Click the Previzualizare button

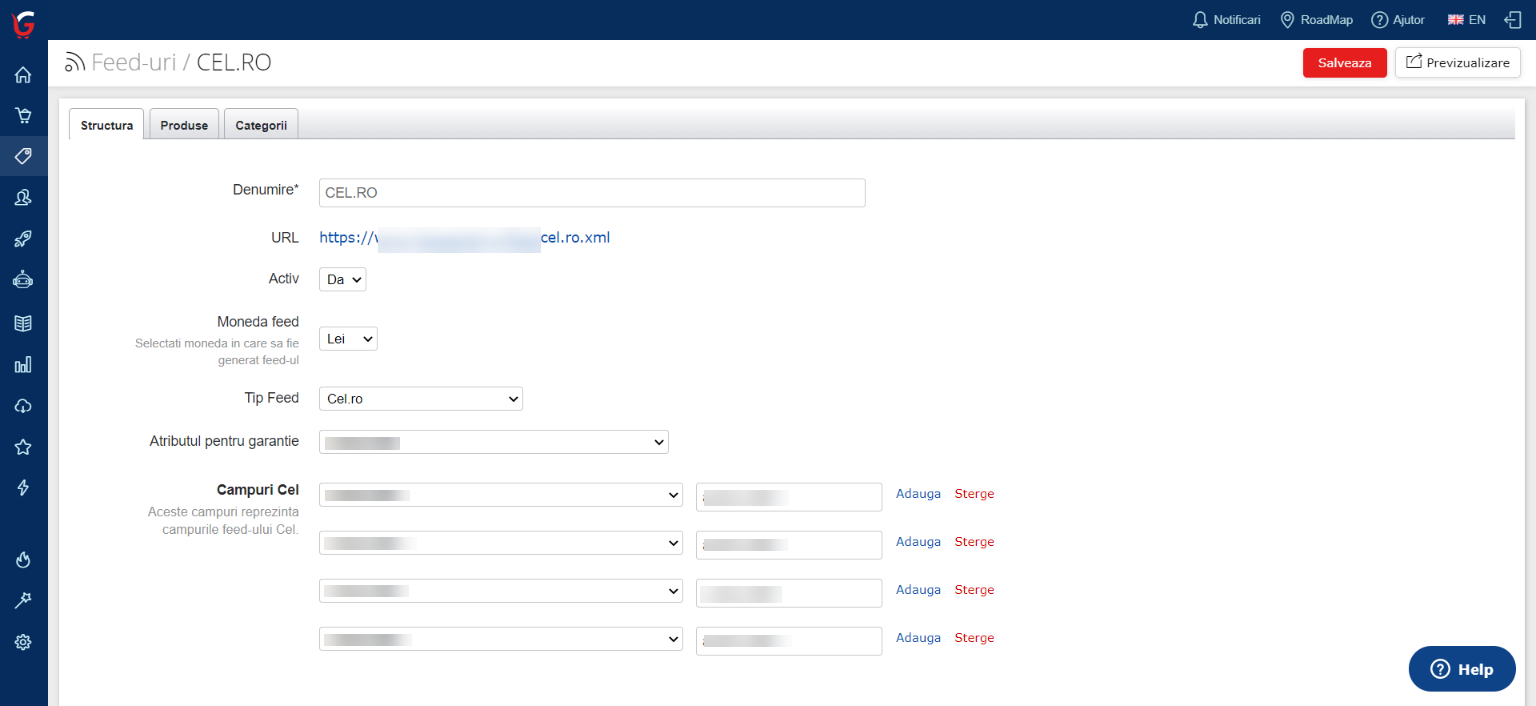[1458, 62]
